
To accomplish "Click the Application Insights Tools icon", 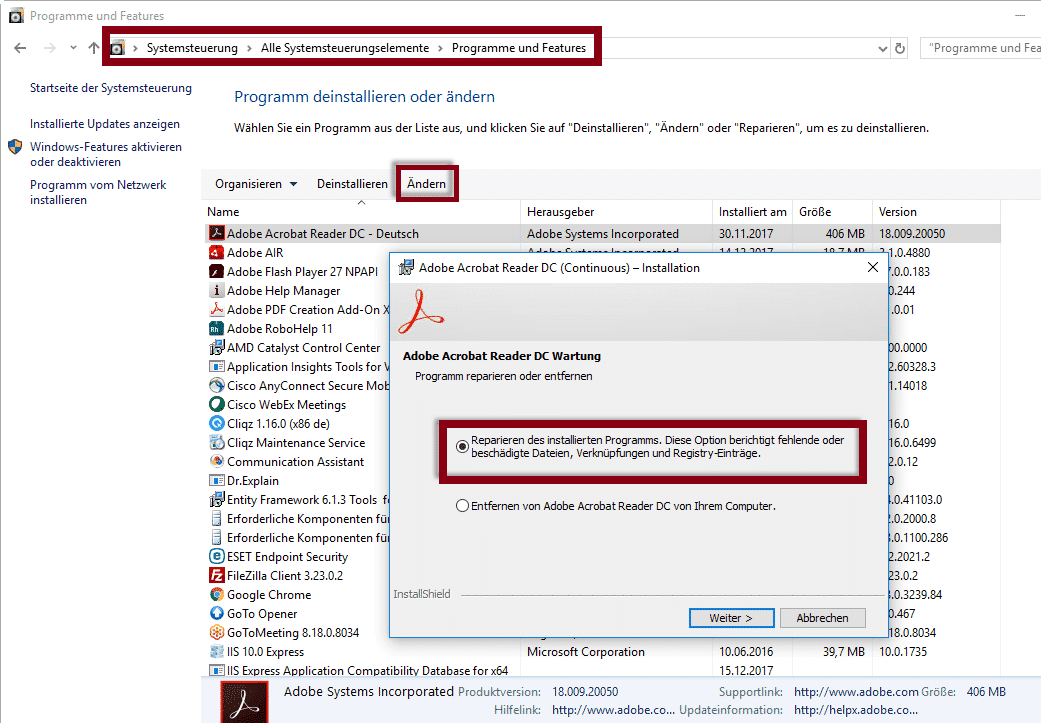I will (216, 366).
